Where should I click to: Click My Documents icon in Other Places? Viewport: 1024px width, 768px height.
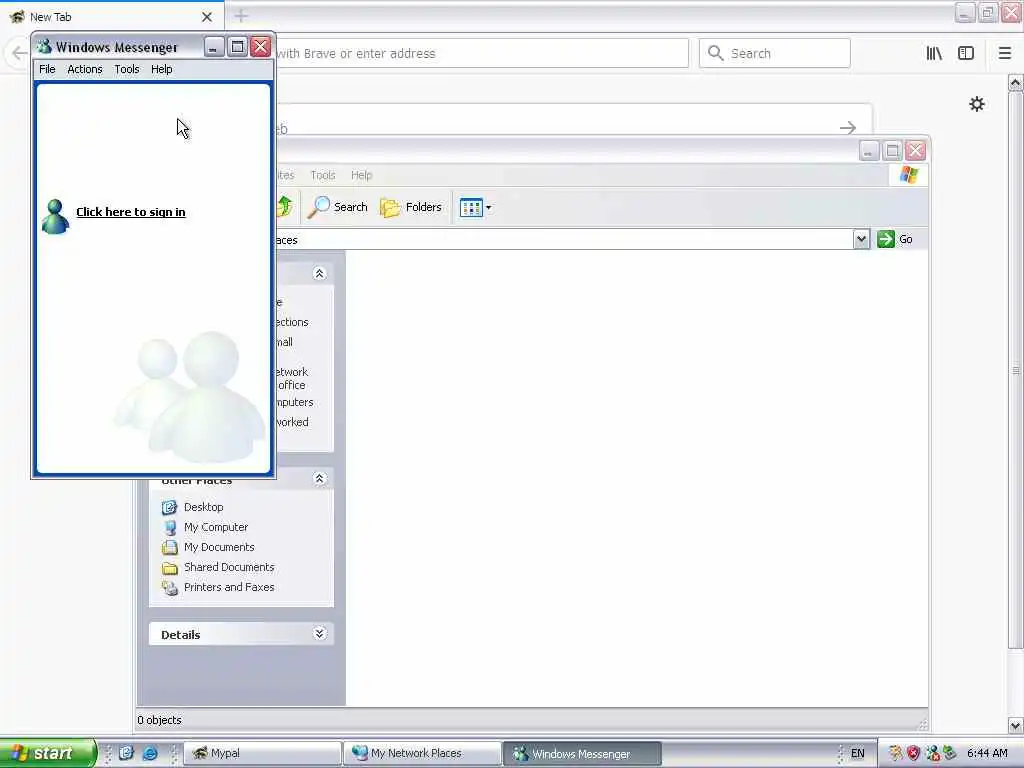click(x=170, y=547)
